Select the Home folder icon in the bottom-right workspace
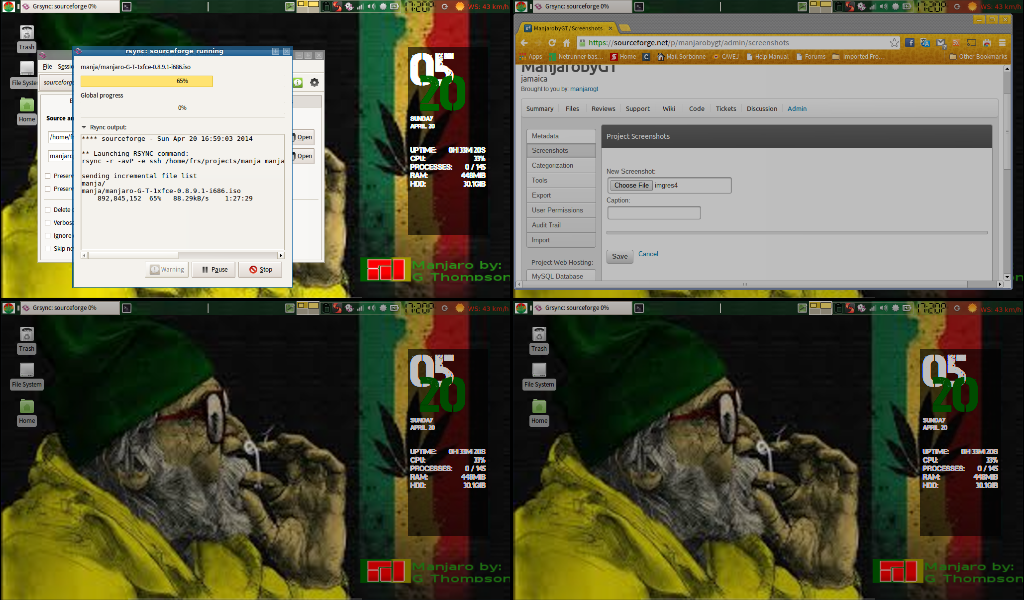Viewport: 1024px width, 600px height. (539, 412)
